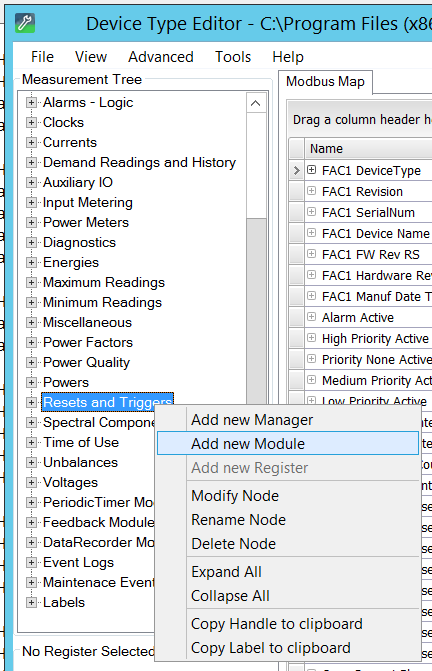Expand the FAC1 FW Rev RS row

click(311, 254)
